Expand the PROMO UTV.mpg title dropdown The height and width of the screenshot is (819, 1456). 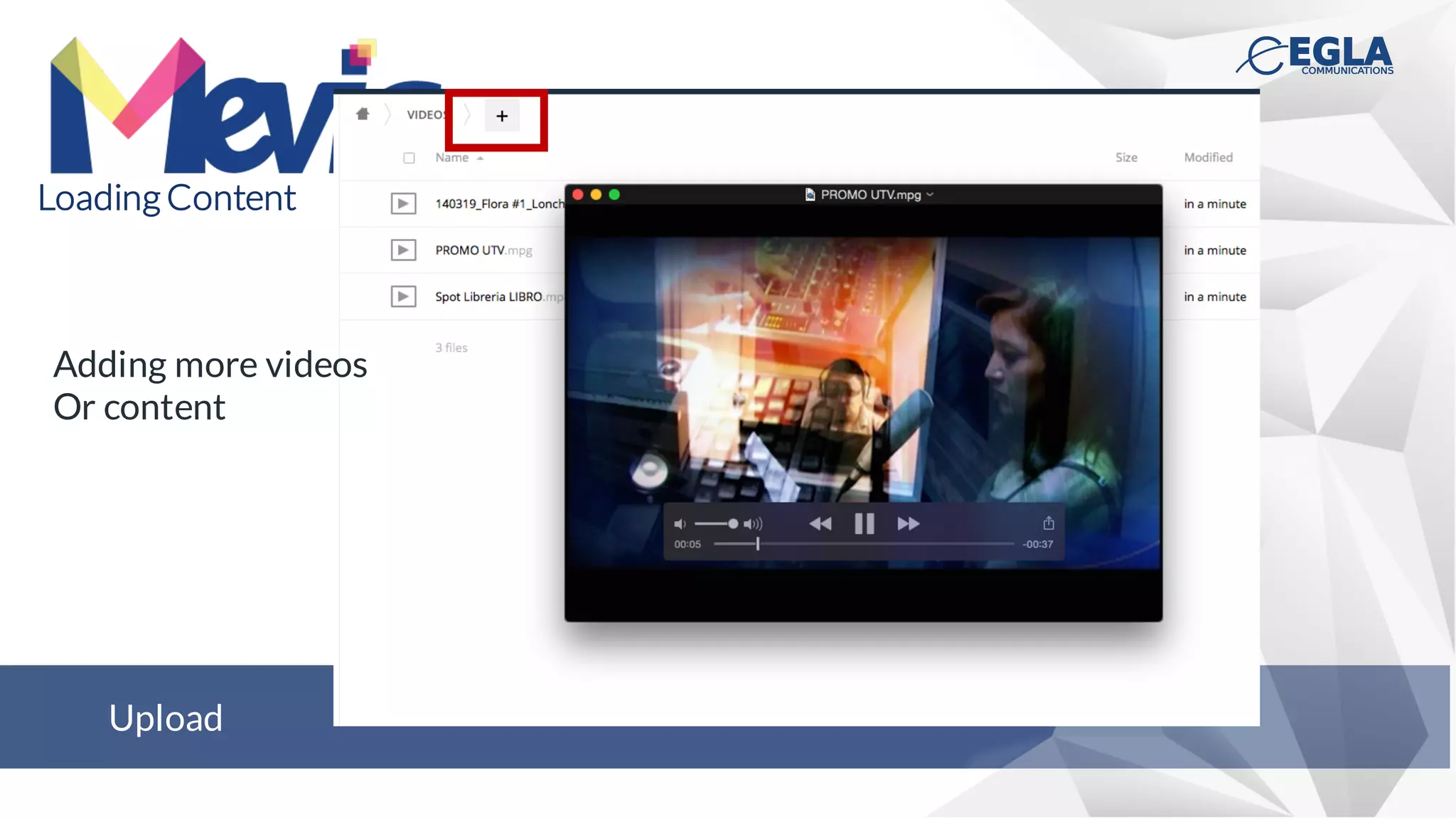[x=930, y=195]
